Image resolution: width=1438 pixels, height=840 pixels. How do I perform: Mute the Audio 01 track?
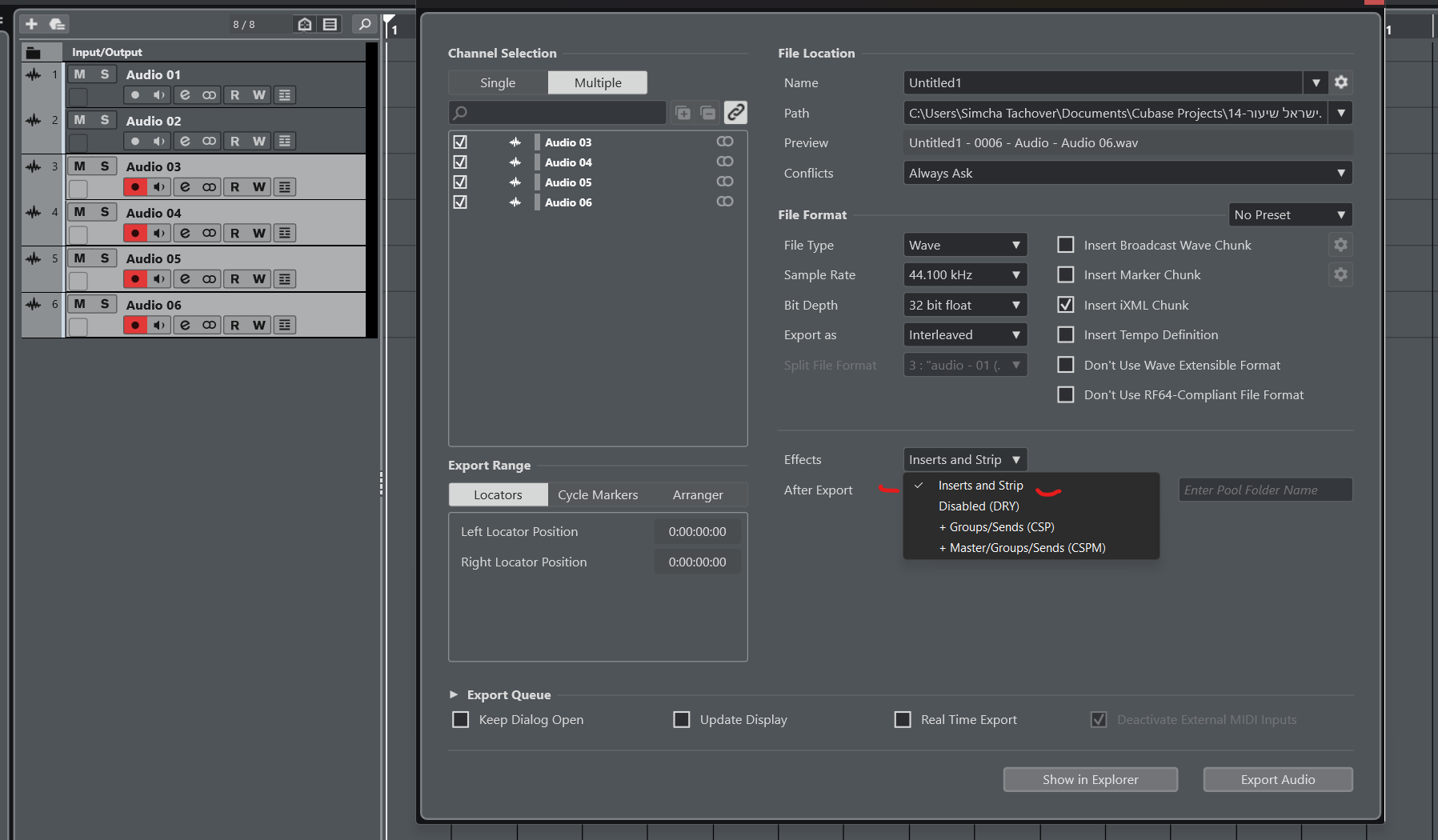(x=79, y=74)
